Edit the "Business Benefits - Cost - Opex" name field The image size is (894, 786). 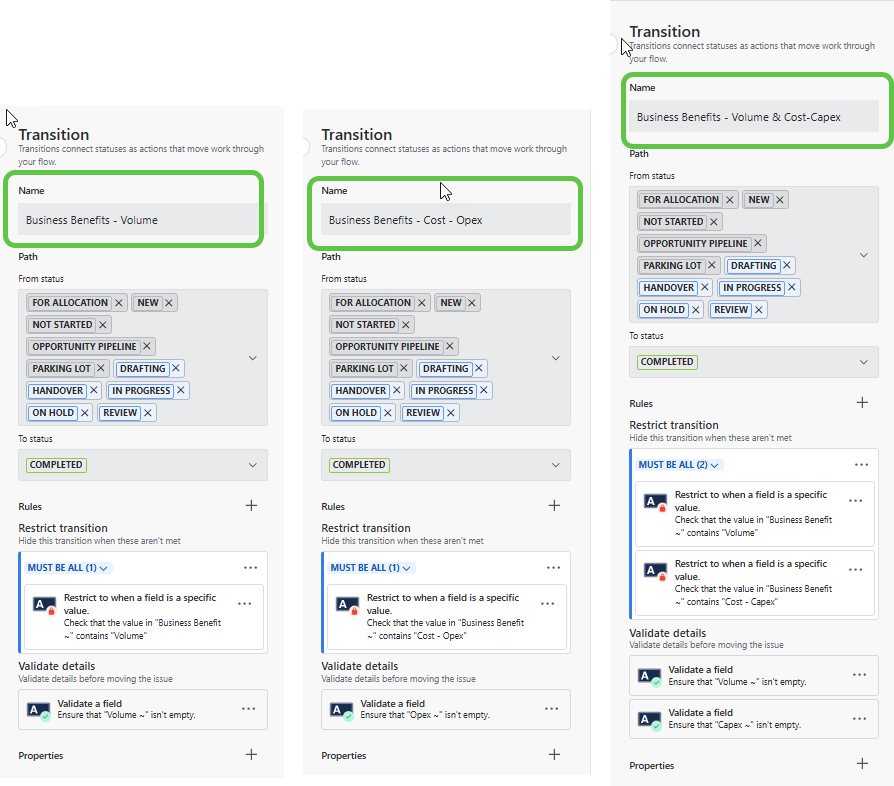pyautogui.click(x=446, y=220)
